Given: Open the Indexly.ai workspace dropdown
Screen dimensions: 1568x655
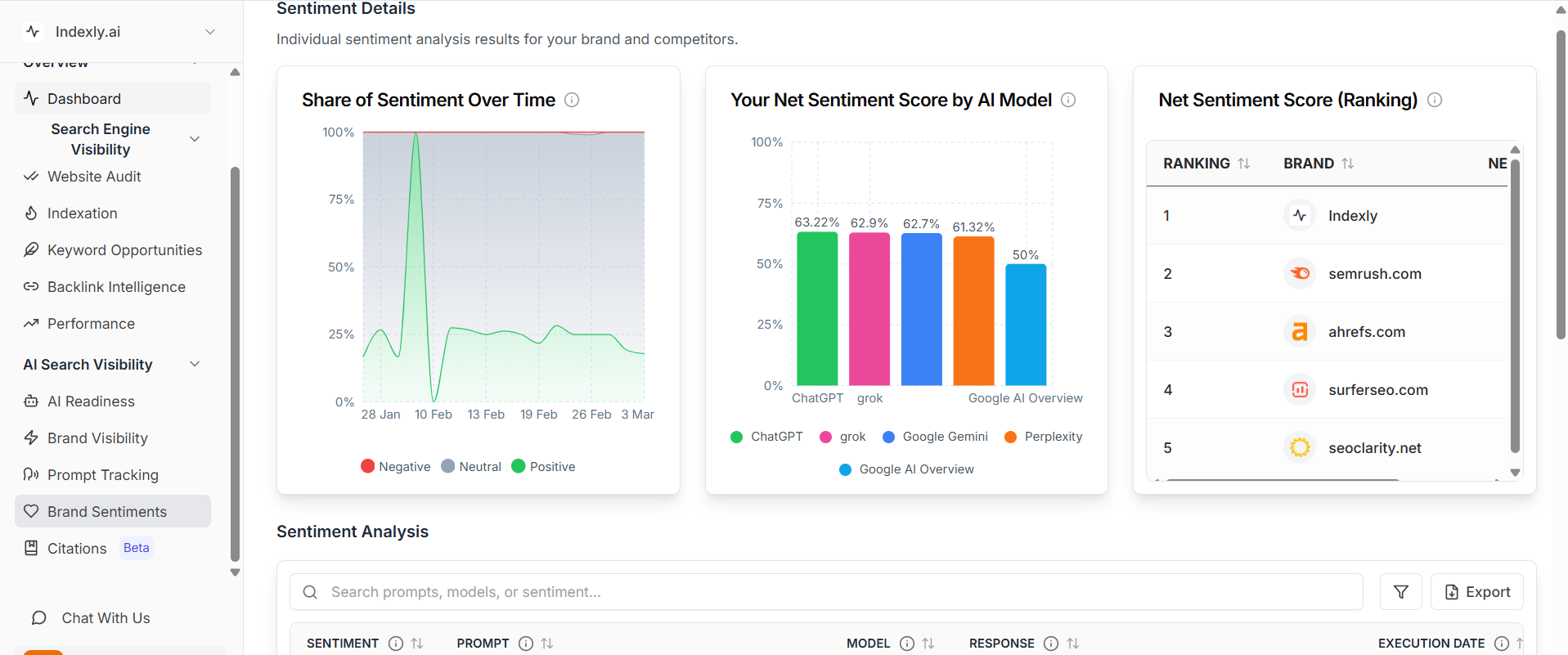Looking at the screenshot, I should (x=210, y=32).
